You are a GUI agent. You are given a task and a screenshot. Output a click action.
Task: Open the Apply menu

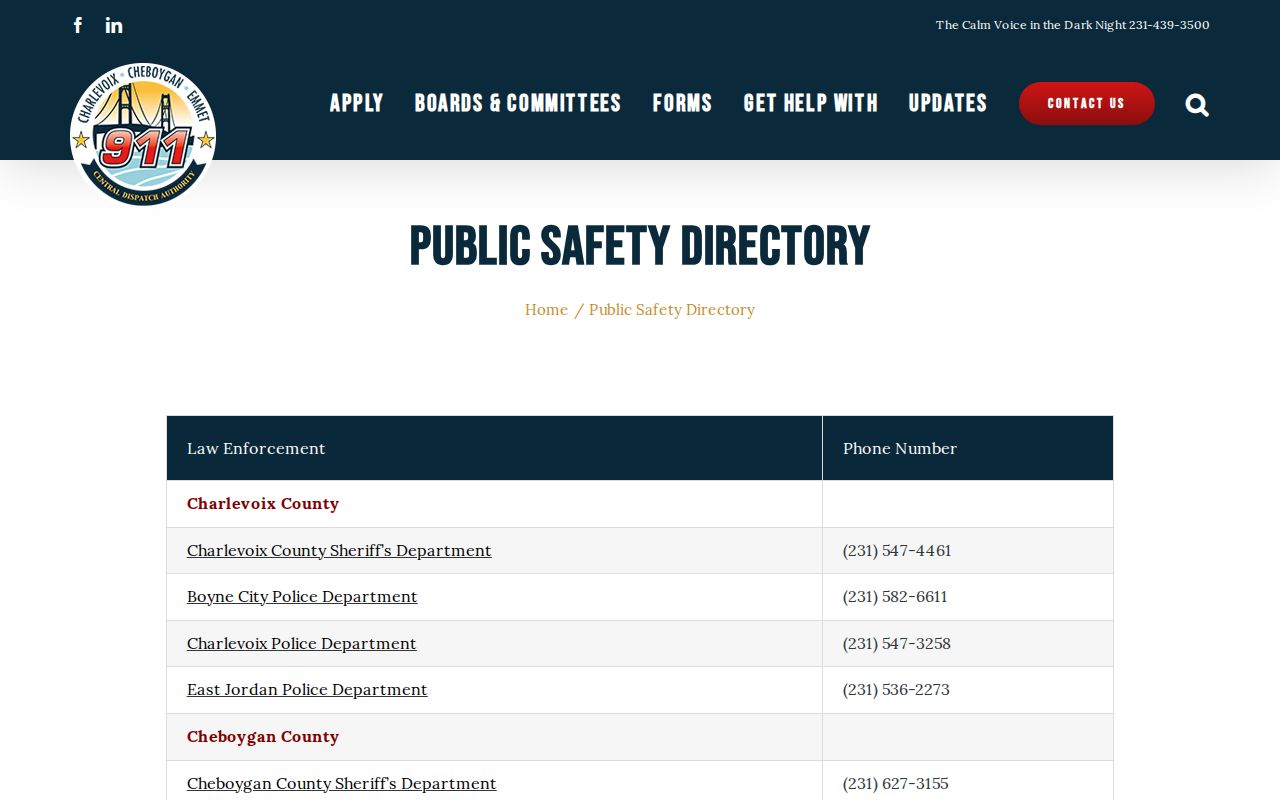(357, 103)
